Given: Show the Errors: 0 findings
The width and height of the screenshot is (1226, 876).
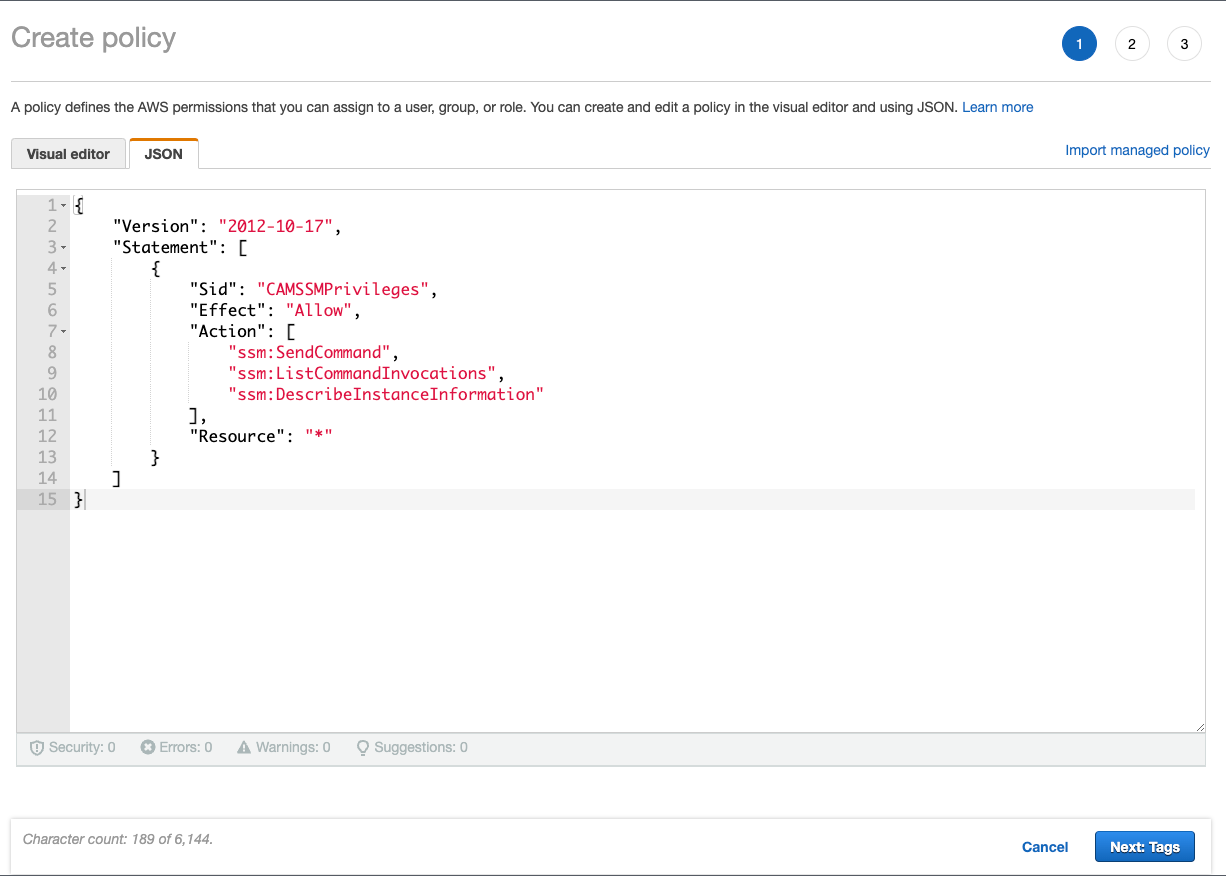Looking at the screenshot, I should tap(176, 747).
